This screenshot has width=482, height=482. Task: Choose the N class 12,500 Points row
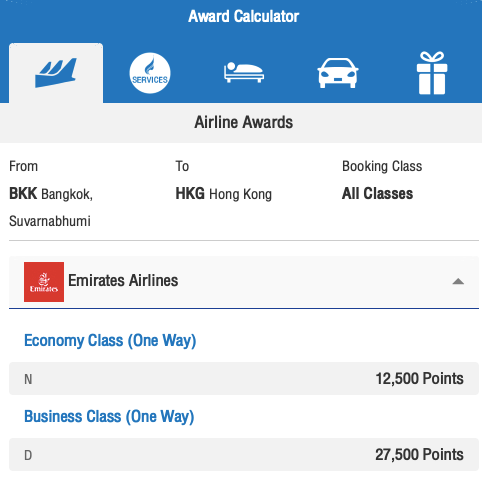(244, 379)
